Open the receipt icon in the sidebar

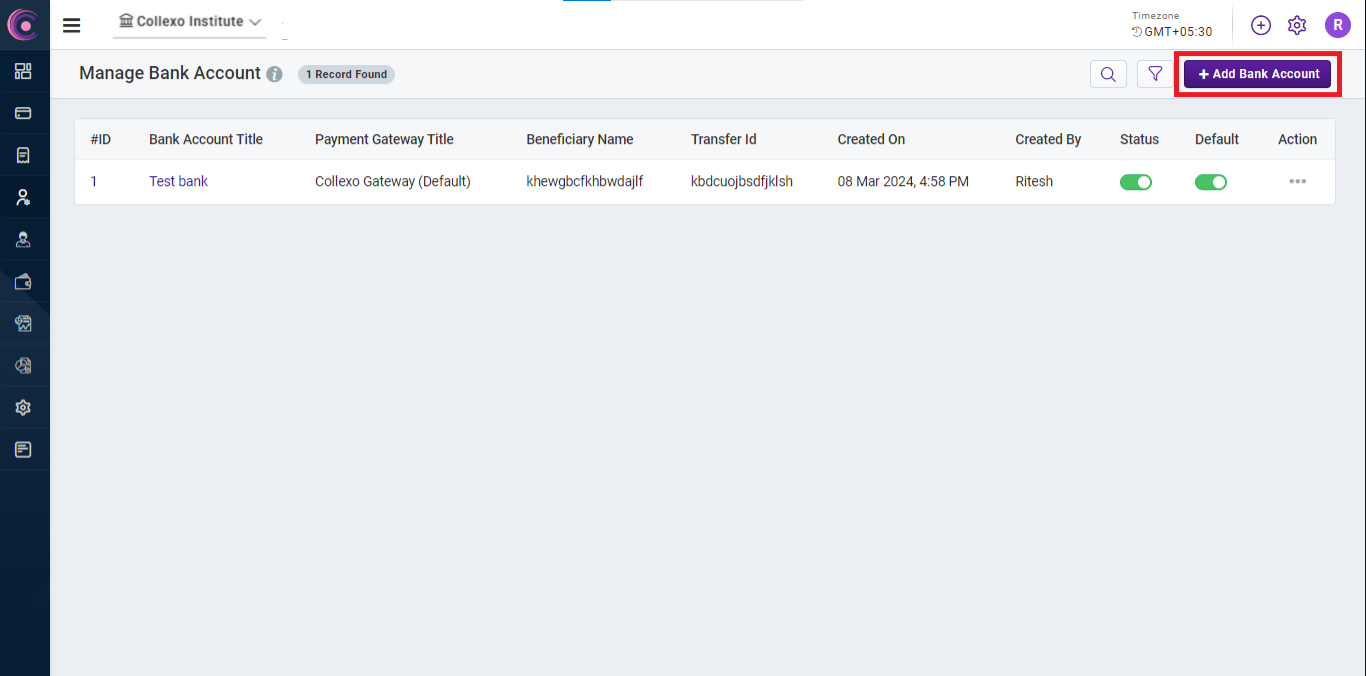pos(23,155)
